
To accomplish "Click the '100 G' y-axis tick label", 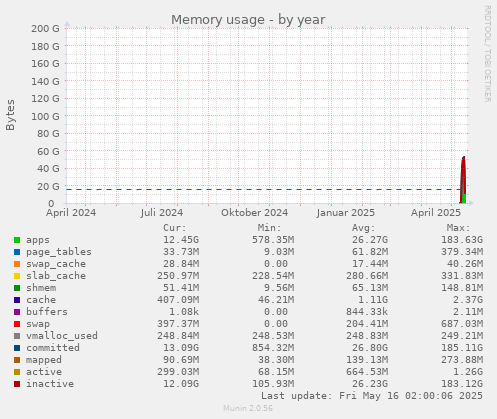I will coord(45,116).
